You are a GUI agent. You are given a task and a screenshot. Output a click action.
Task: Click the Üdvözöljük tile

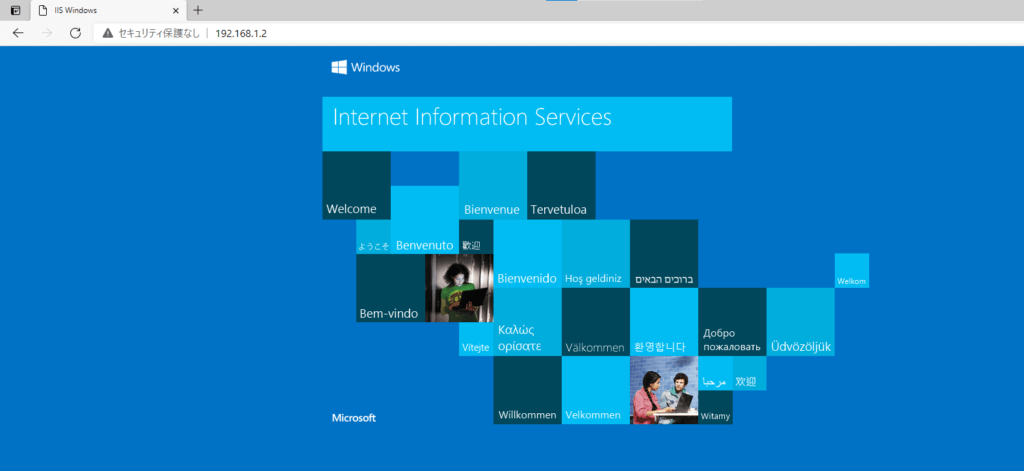(x=801, y=322)
